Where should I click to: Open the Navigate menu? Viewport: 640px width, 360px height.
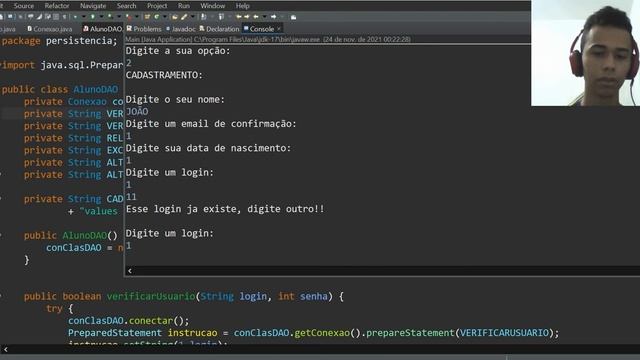tap(93, 6)
